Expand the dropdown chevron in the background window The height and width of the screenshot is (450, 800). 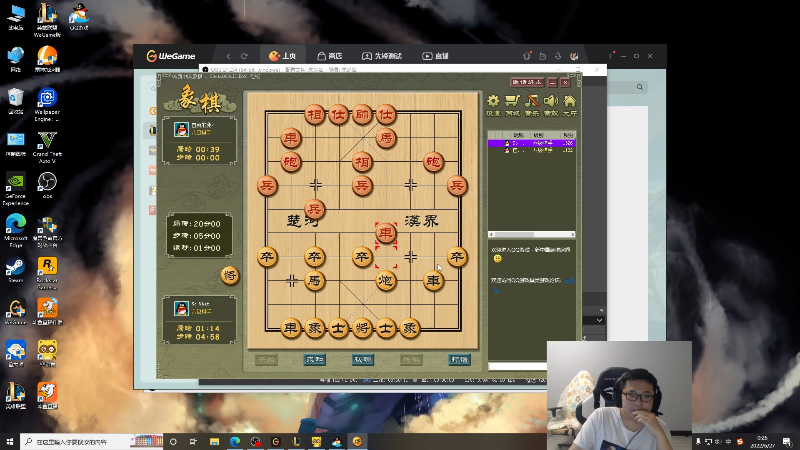pyautogui.click(x=599, y=320)
